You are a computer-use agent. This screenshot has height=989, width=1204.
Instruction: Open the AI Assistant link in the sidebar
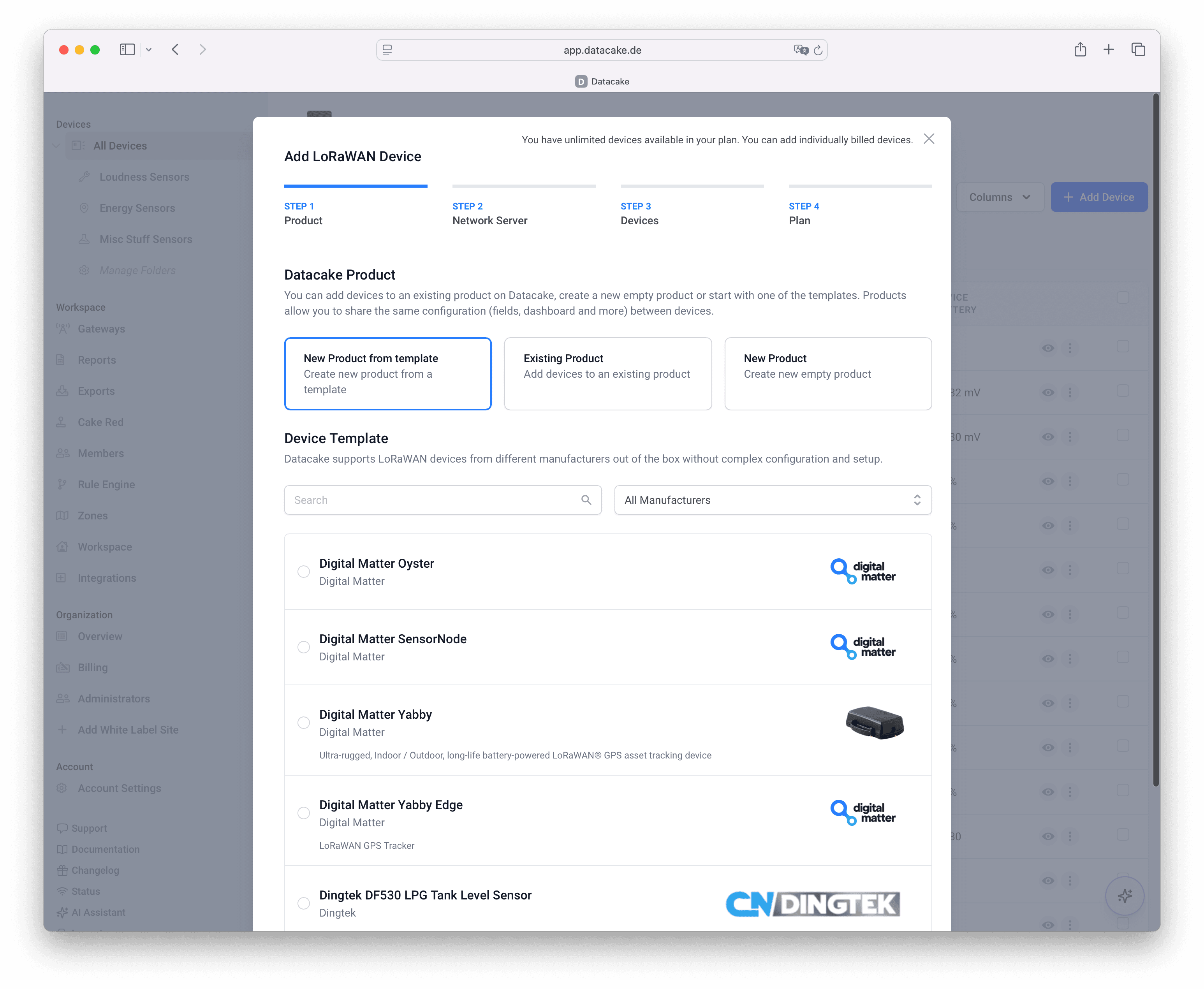[91, 913]
